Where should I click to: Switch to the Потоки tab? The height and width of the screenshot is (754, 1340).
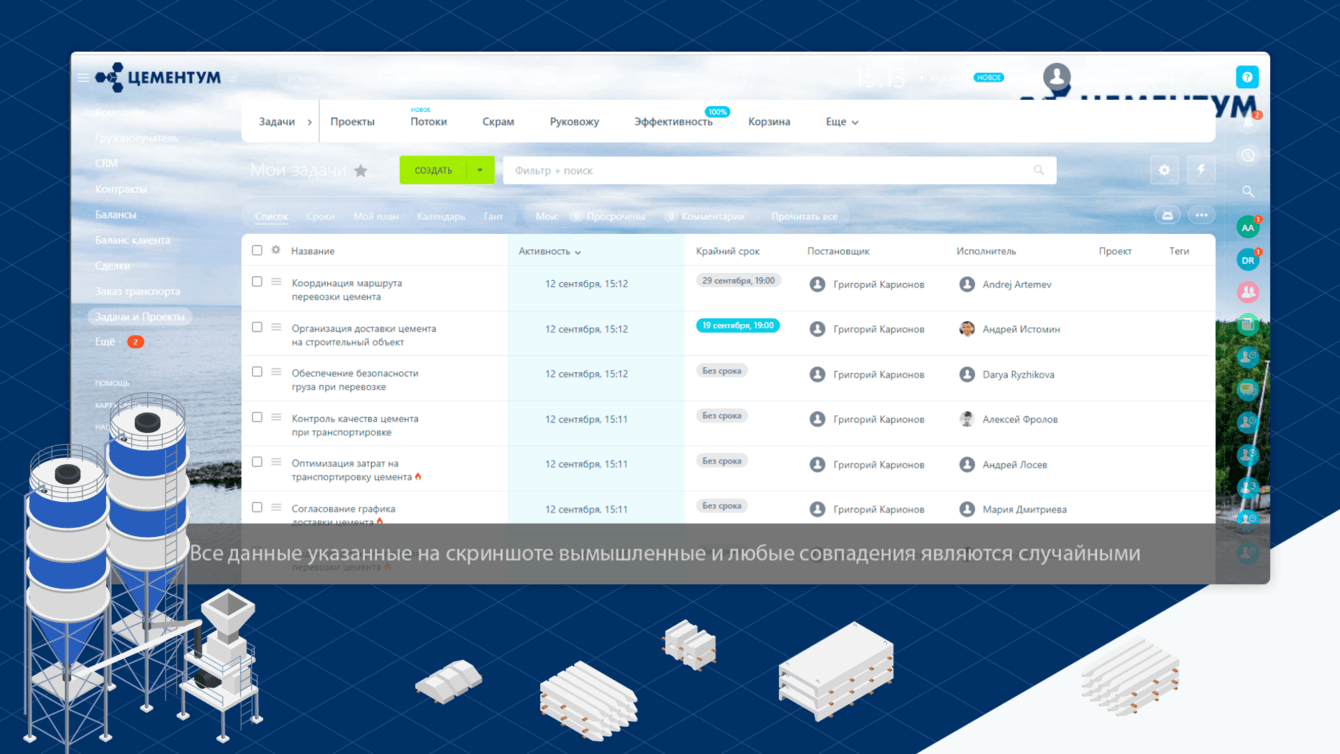click(428, 122)
